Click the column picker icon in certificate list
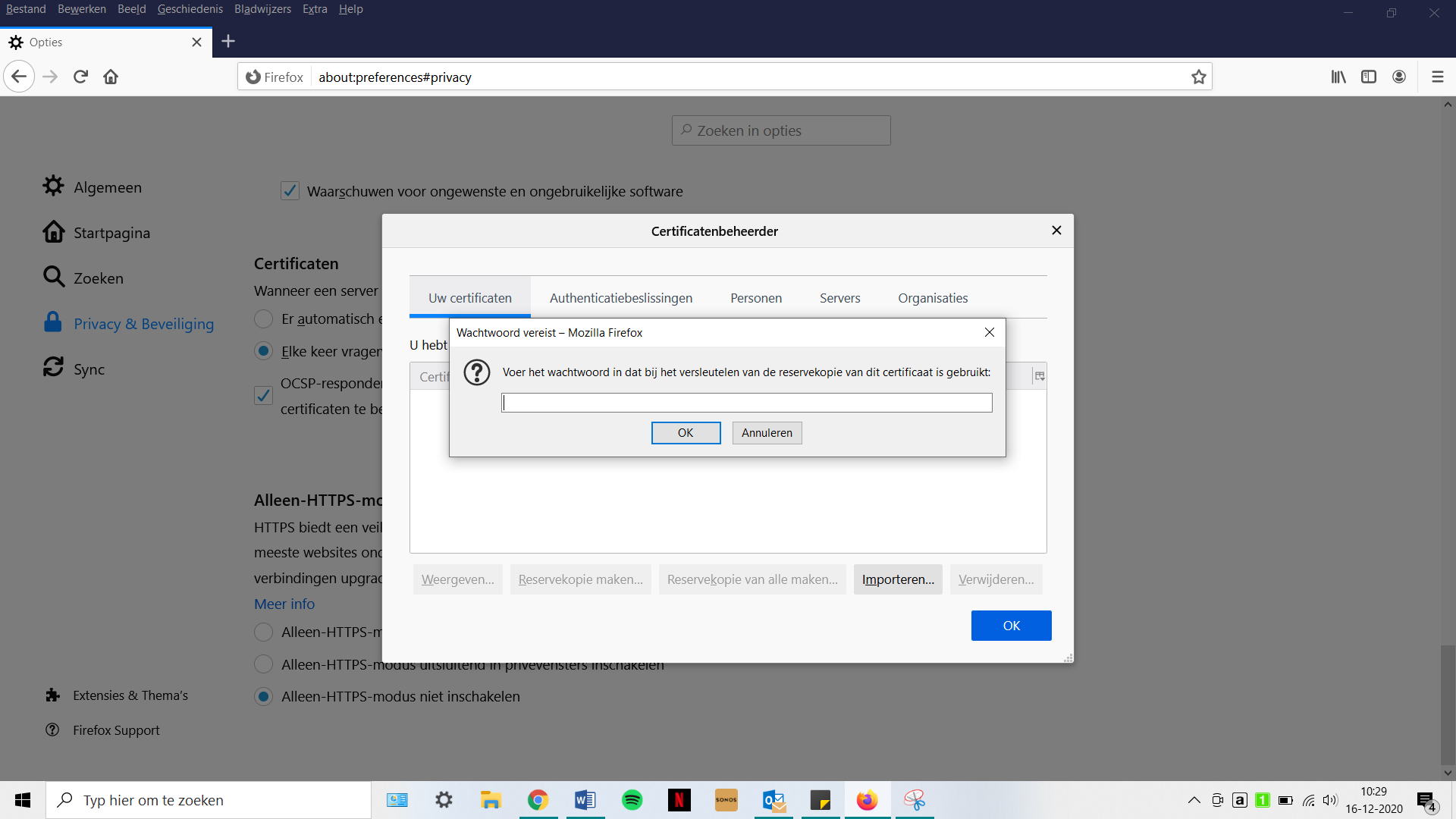 (x=1039, y=376)
